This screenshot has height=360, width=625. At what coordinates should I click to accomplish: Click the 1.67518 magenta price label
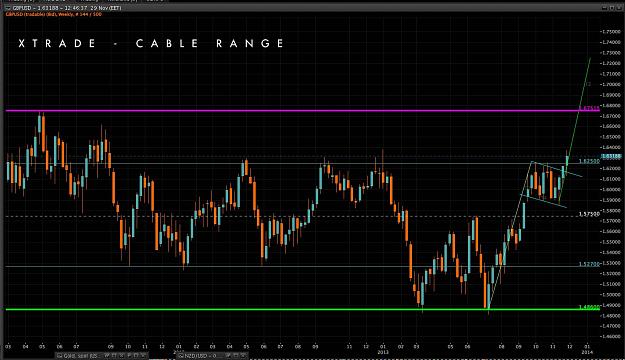[x=589, y=108]
